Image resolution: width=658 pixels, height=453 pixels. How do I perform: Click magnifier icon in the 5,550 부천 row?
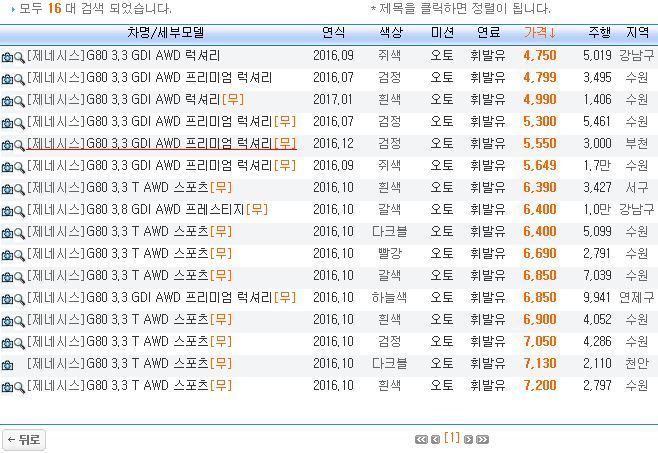19,146
